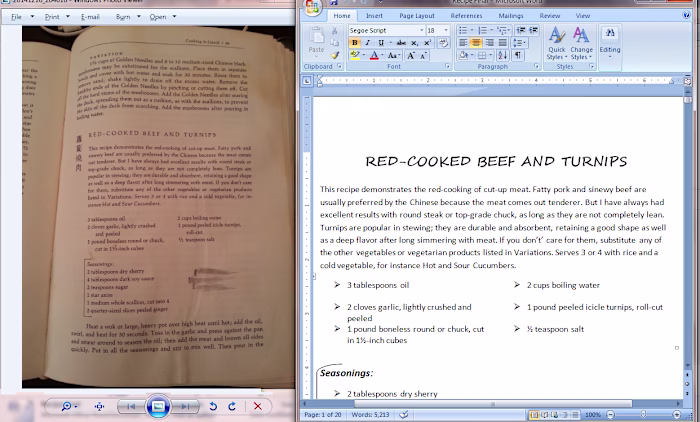This screenshot has height=422, width=700.
Task: Open the Text Highlight Color dropdown arrow
Action: (x=364, y=55)
